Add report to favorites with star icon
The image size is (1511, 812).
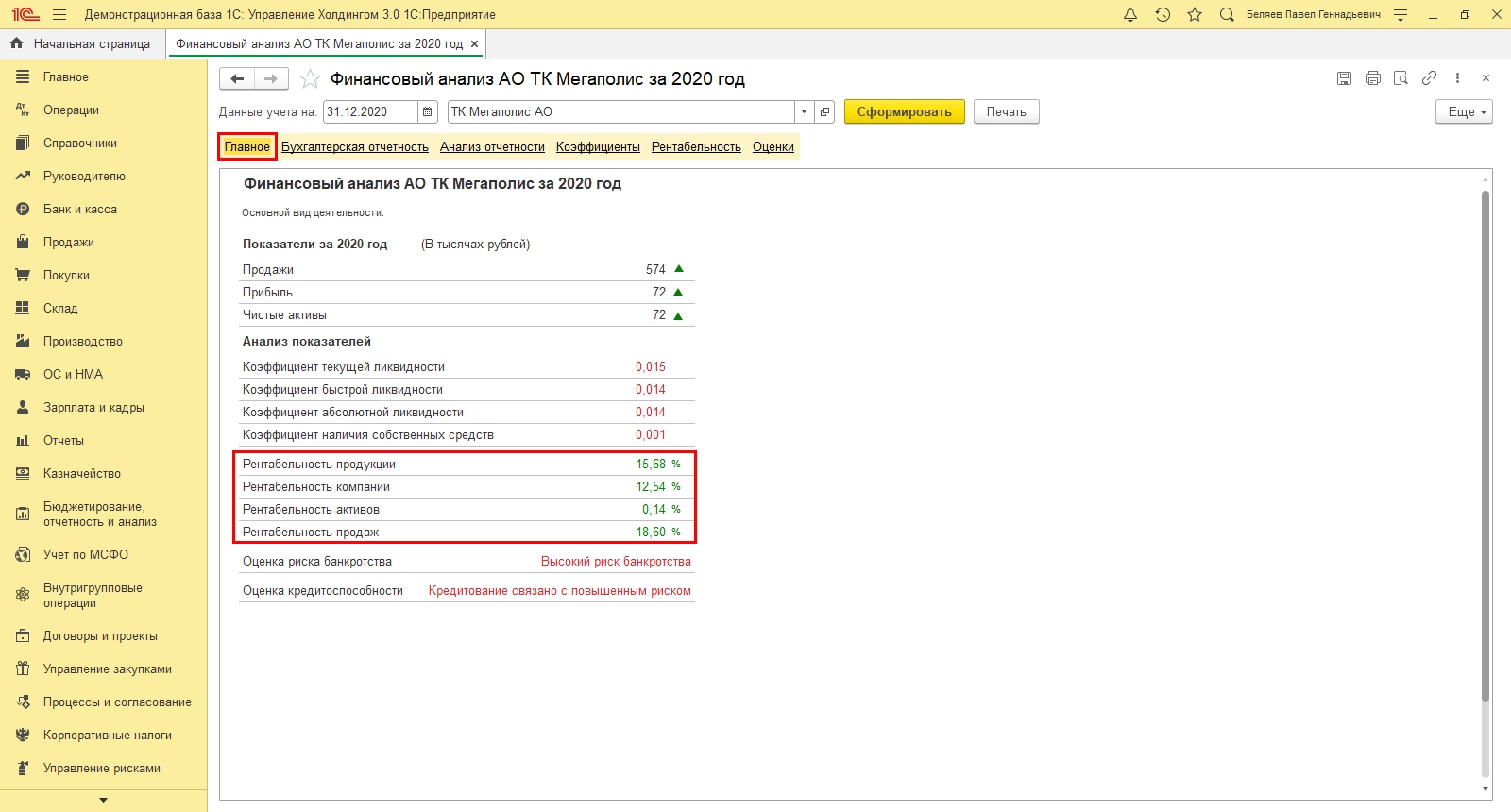pyautogui.click(x=310, y=79)
